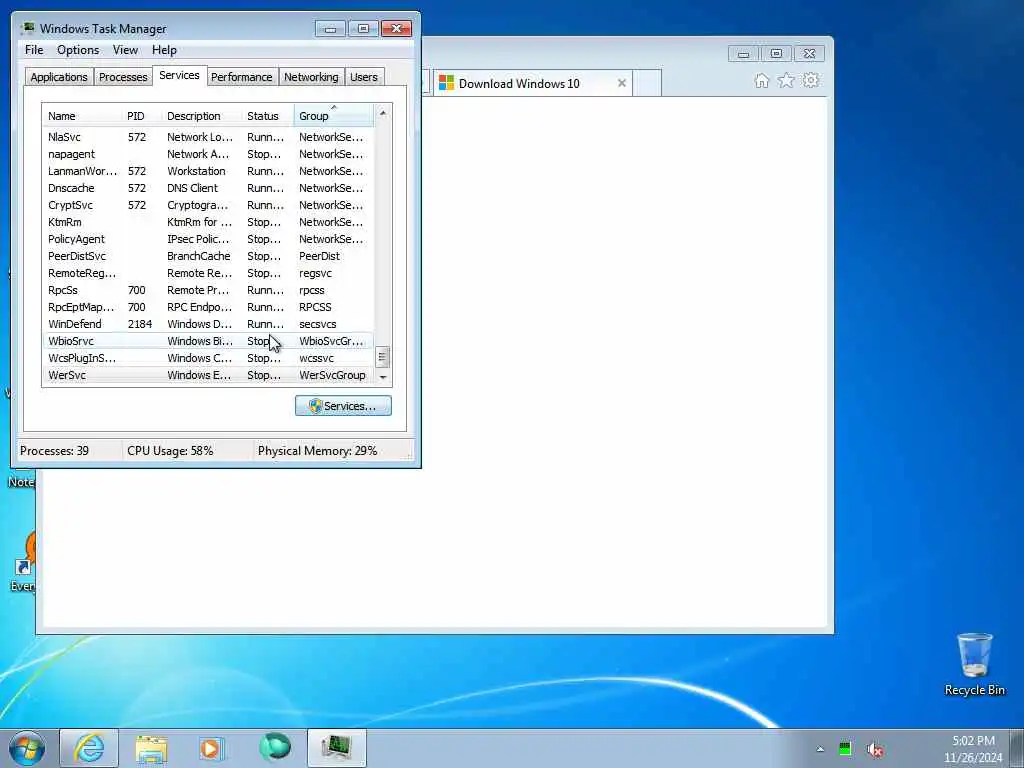Open the View menu

[125, 50]
